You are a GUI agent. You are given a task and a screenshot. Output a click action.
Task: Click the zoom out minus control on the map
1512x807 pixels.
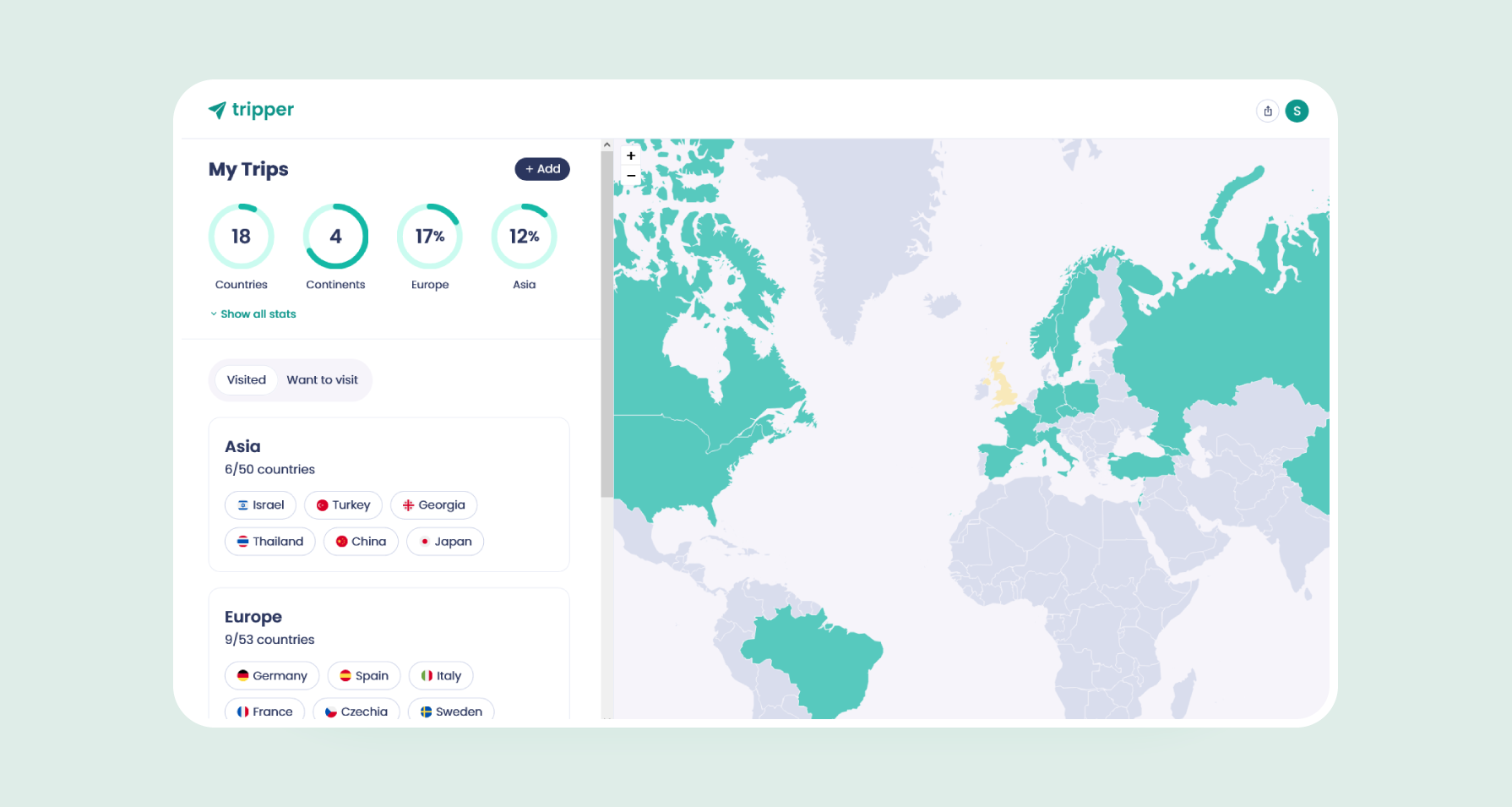[x=630, y=175]
